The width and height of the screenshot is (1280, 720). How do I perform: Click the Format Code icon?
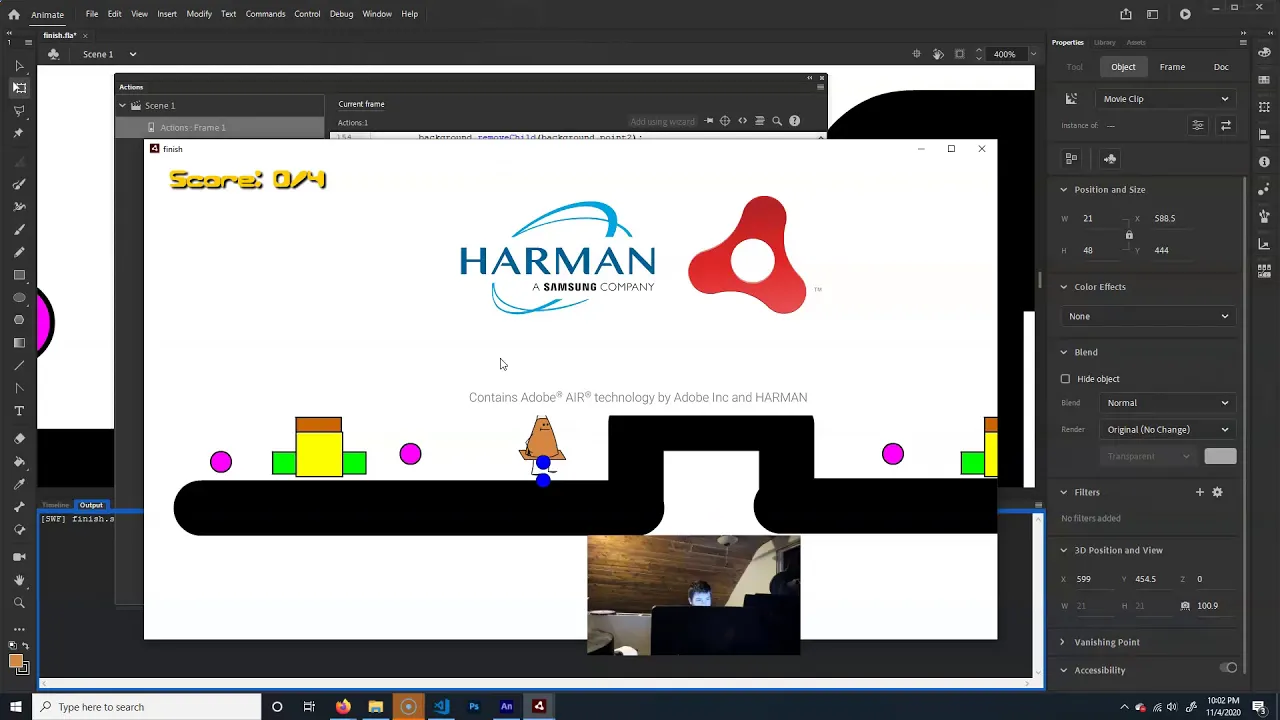(x=760, y=121)
